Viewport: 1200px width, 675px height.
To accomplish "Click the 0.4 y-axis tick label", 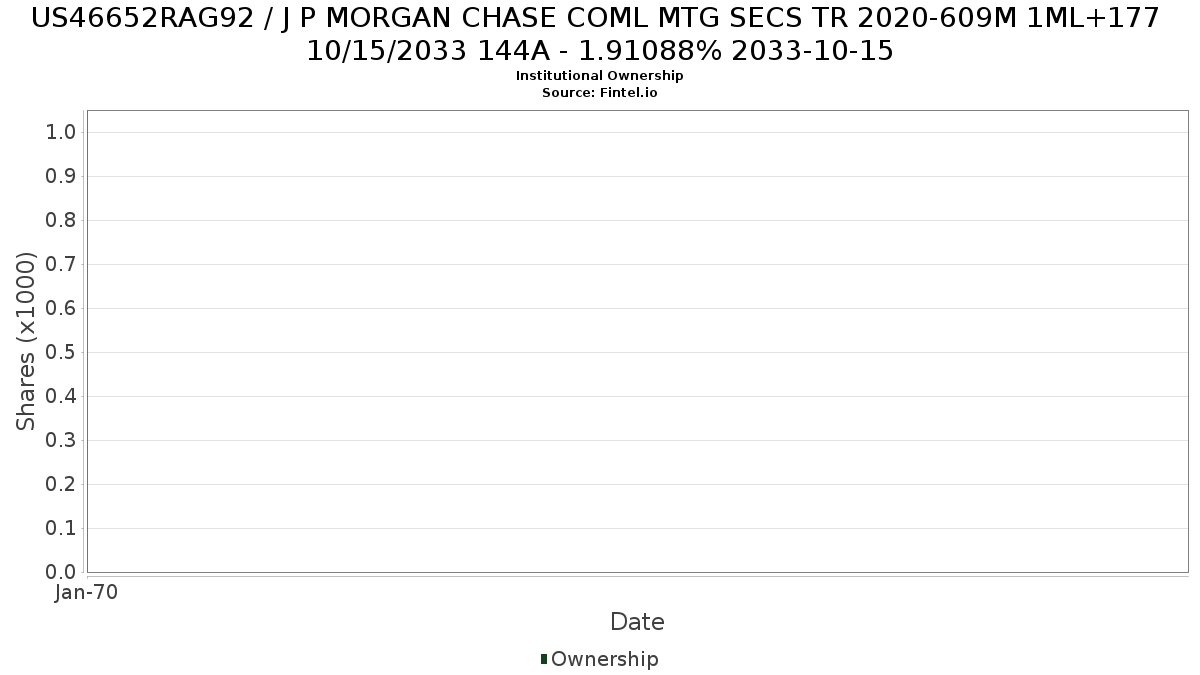I will click(x=62, y=397).
